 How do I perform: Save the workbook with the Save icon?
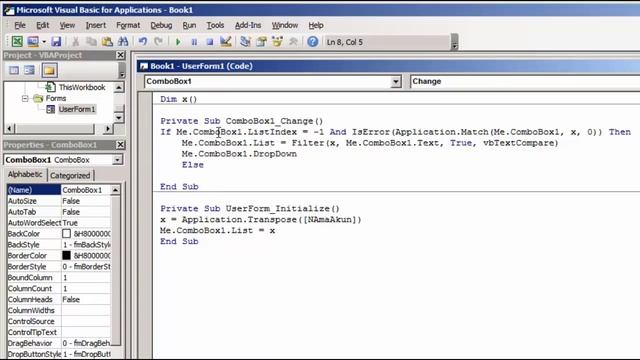56,42
